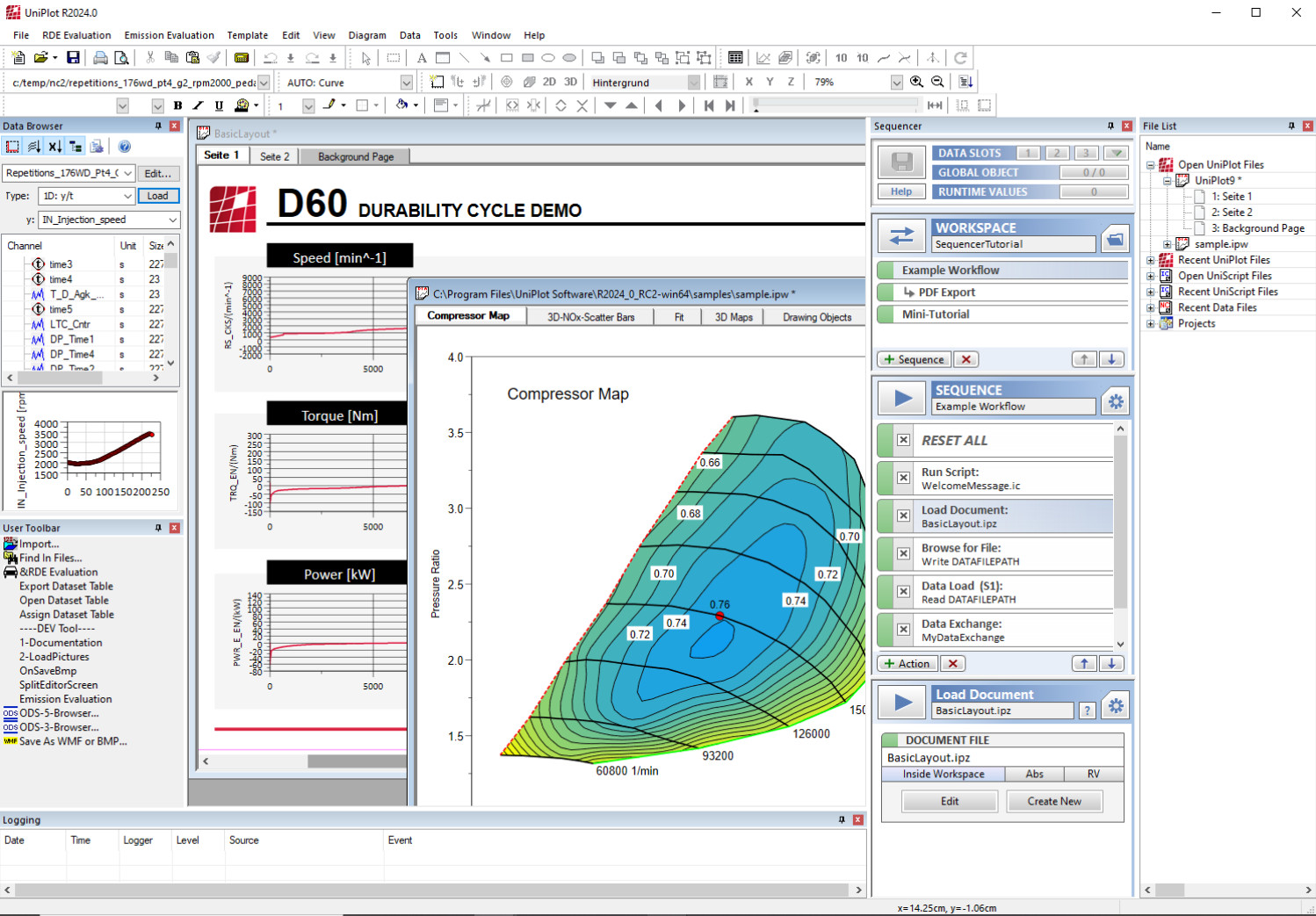1316x916 pixels.
Task: Toggle the 2D view icon
Action: click(549, 82)
